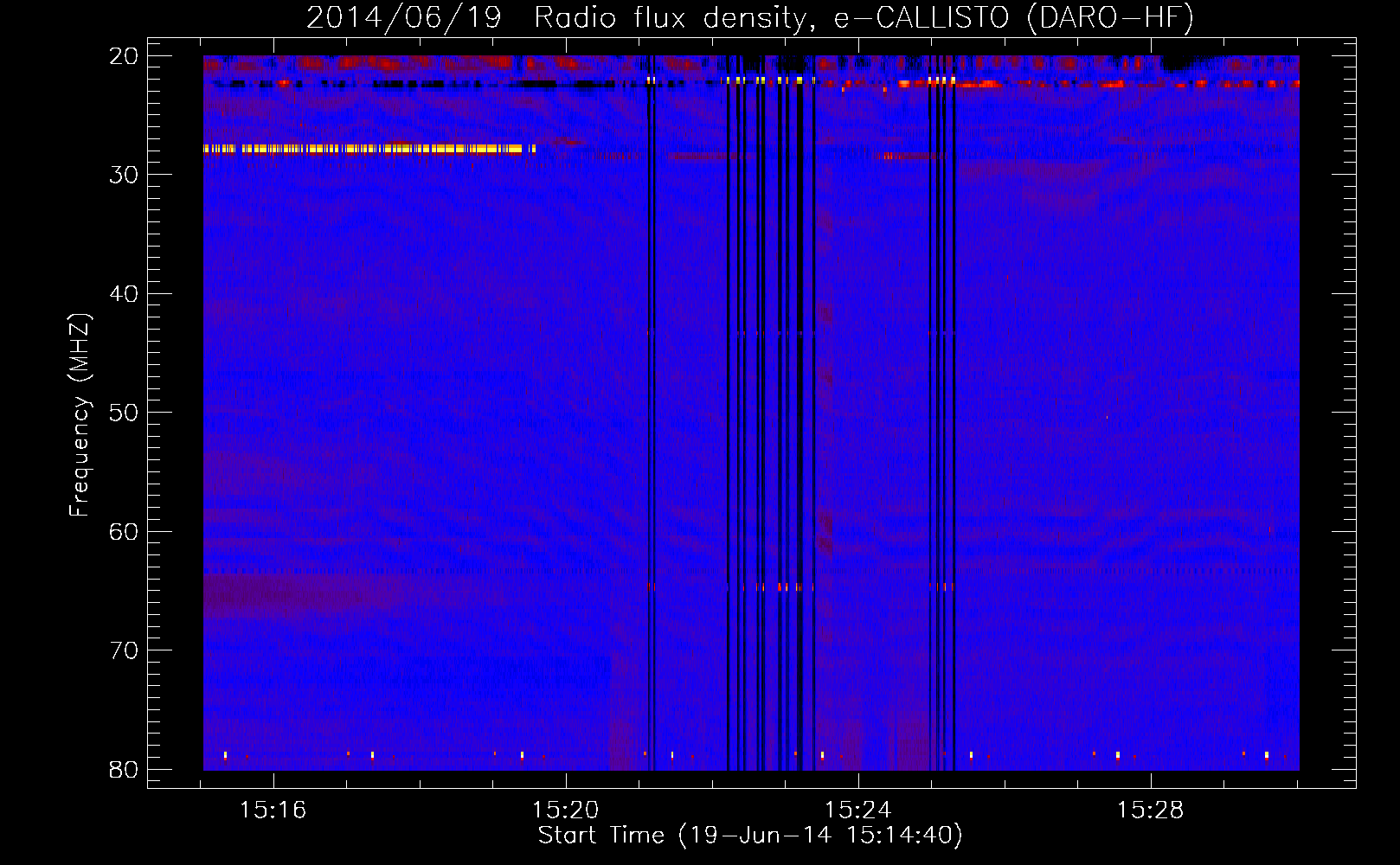This screenshot has width=1400, height=865.
Task: Click the '60' frequency tick label
Action: (124, 532)
